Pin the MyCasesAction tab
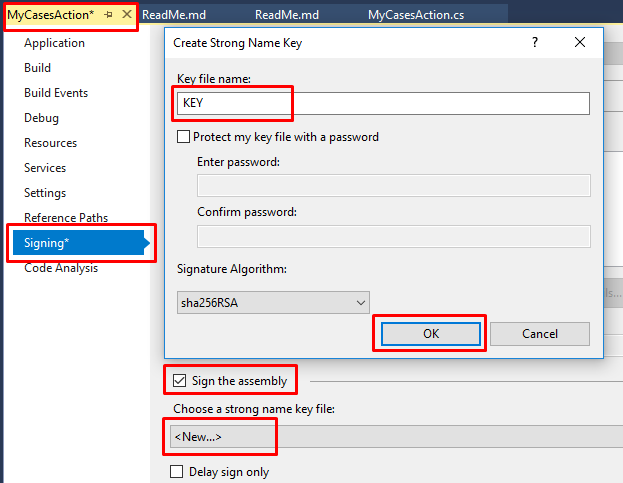Viewport: 623px width, 483px height. [x=108, y=15]
